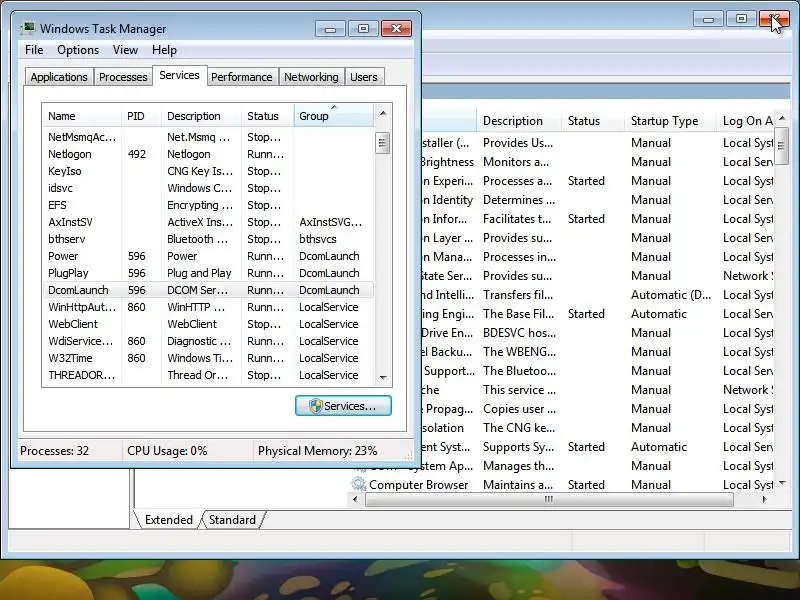This screenshot has height=600, width=800.
Task: Select the WebClient service row
Action: click(208, 324)
